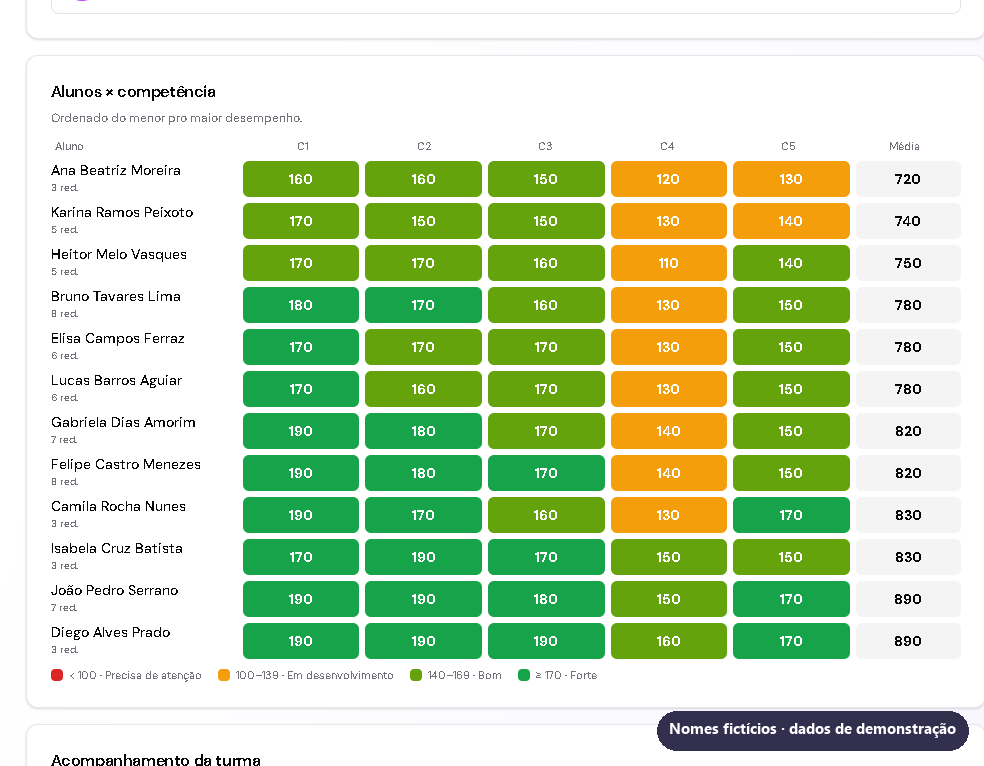Select Gabriela Dias Amorim's C1 score 190

click(x=301, y=431)
